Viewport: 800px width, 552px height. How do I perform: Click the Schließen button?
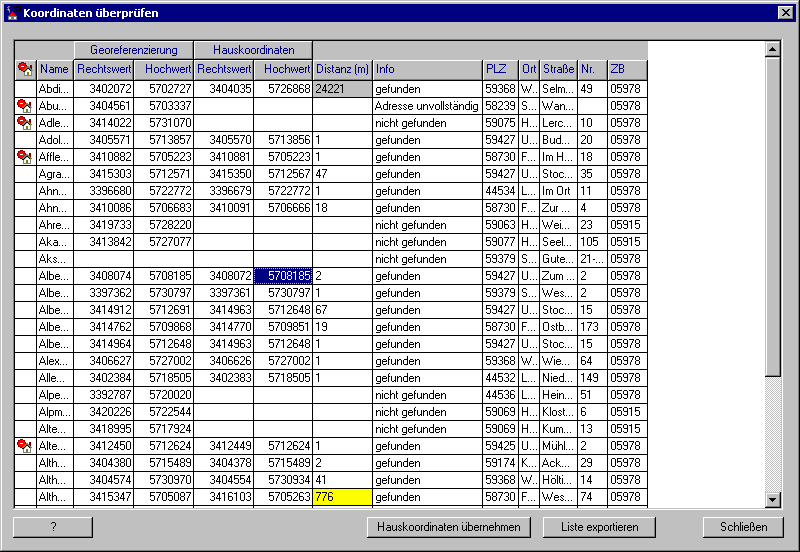[743, 527]
